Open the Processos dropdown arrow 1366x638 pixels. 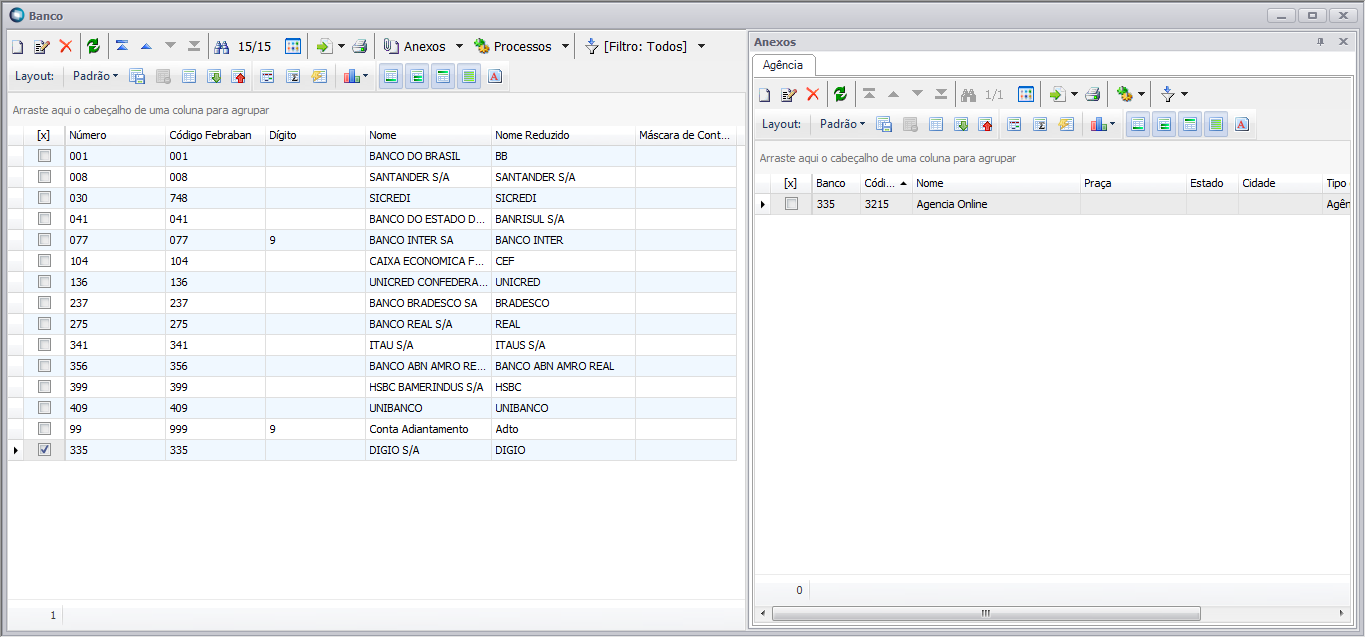(x=565, y=46)
